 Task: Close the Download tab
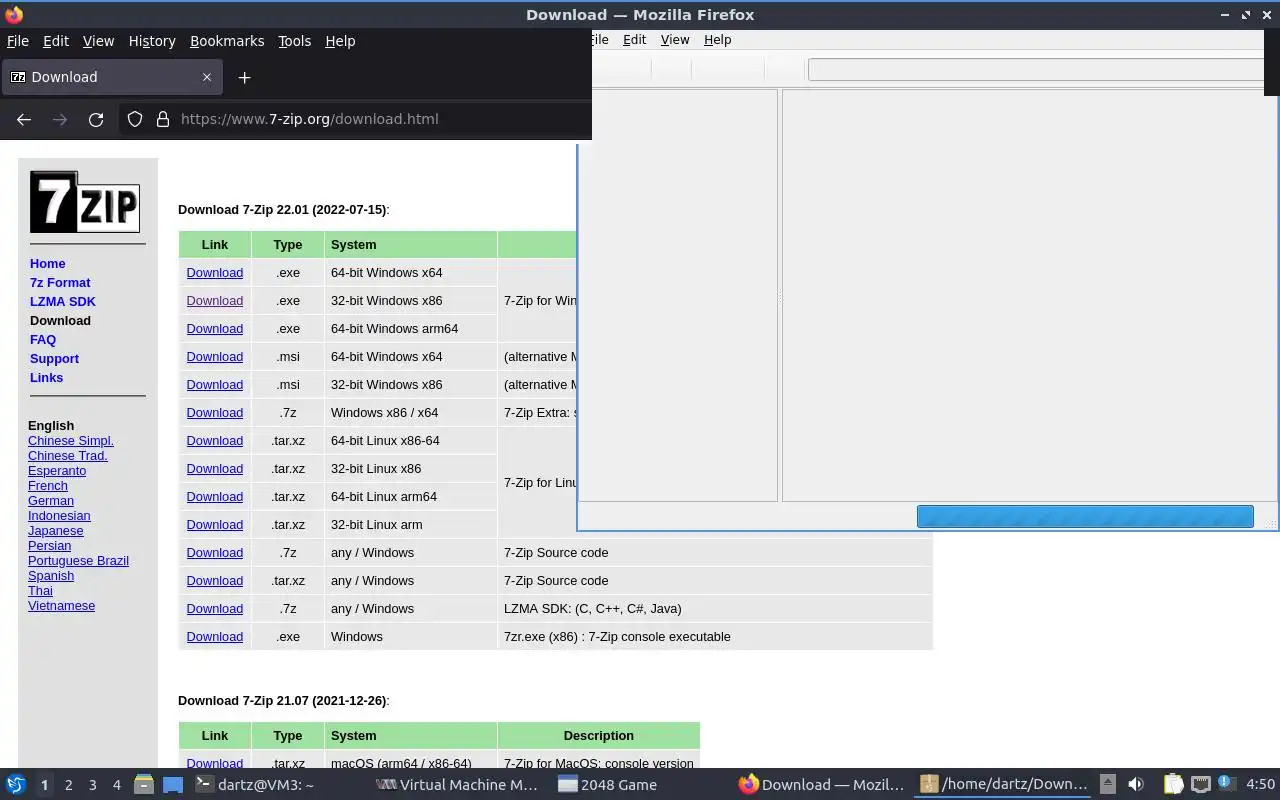(x=207, y=77)
